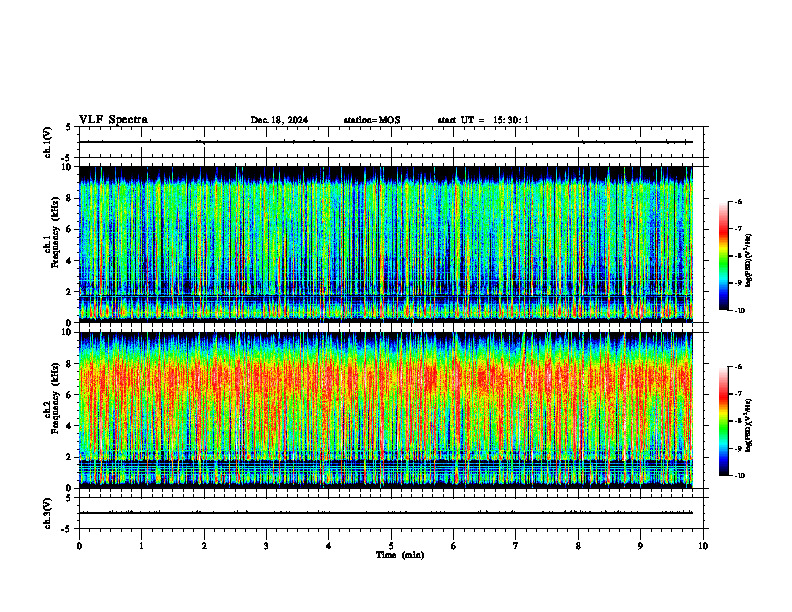
Task: Select the date text "Dec. 18, 2024"
Action: click(279, 120)
